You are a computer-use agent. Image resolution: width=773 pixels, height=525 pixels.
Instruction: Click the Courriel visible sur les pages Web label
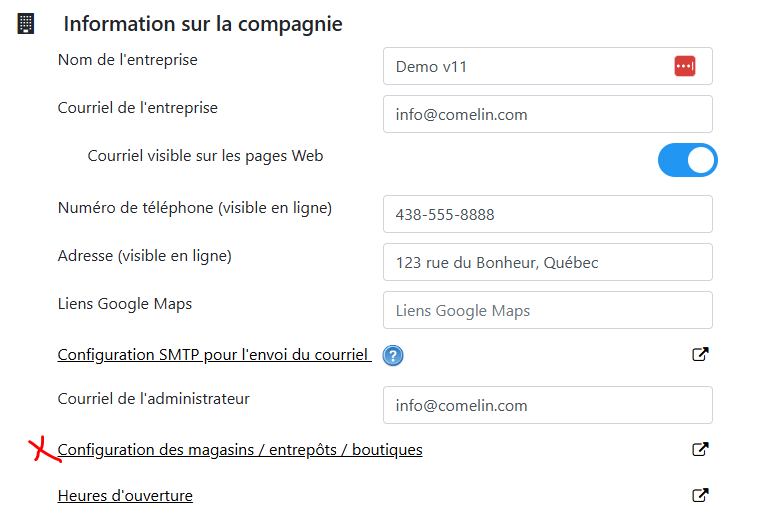205,156
